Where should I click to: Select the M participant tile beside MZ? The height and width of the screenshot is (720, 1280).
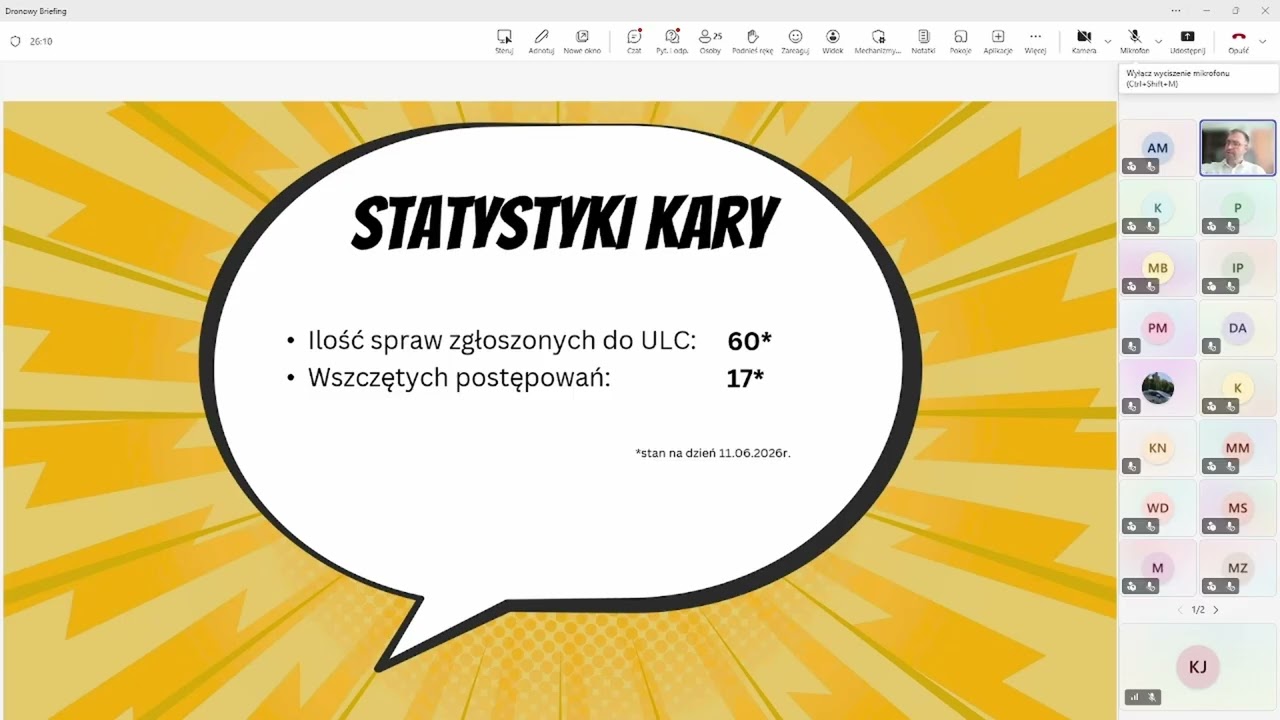1157,568
